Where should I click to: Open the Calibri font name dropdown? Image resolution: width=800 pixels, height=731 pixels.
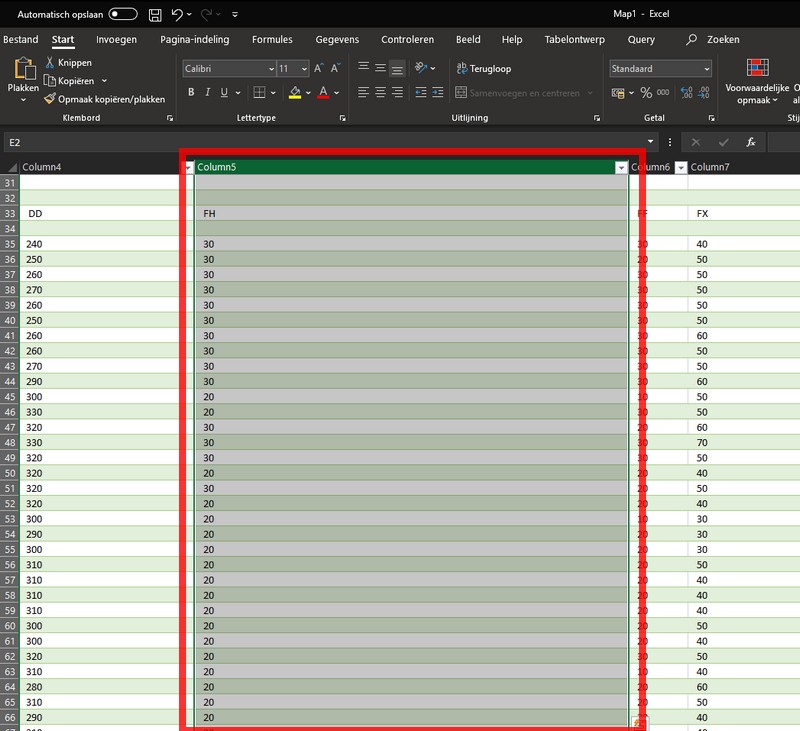[x=271, y=69]
